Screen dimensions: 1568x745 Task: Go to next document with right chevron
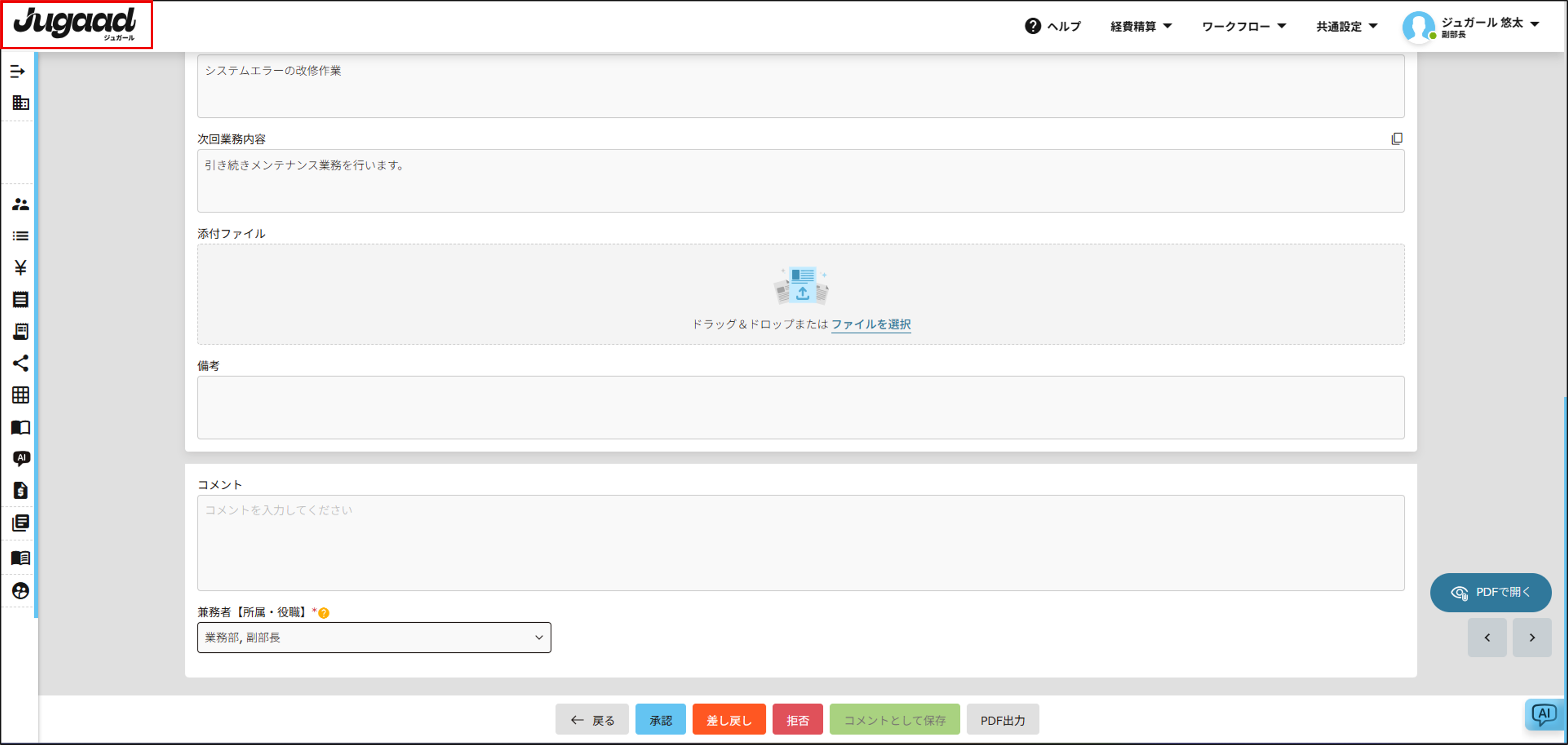coord(1532,637)
